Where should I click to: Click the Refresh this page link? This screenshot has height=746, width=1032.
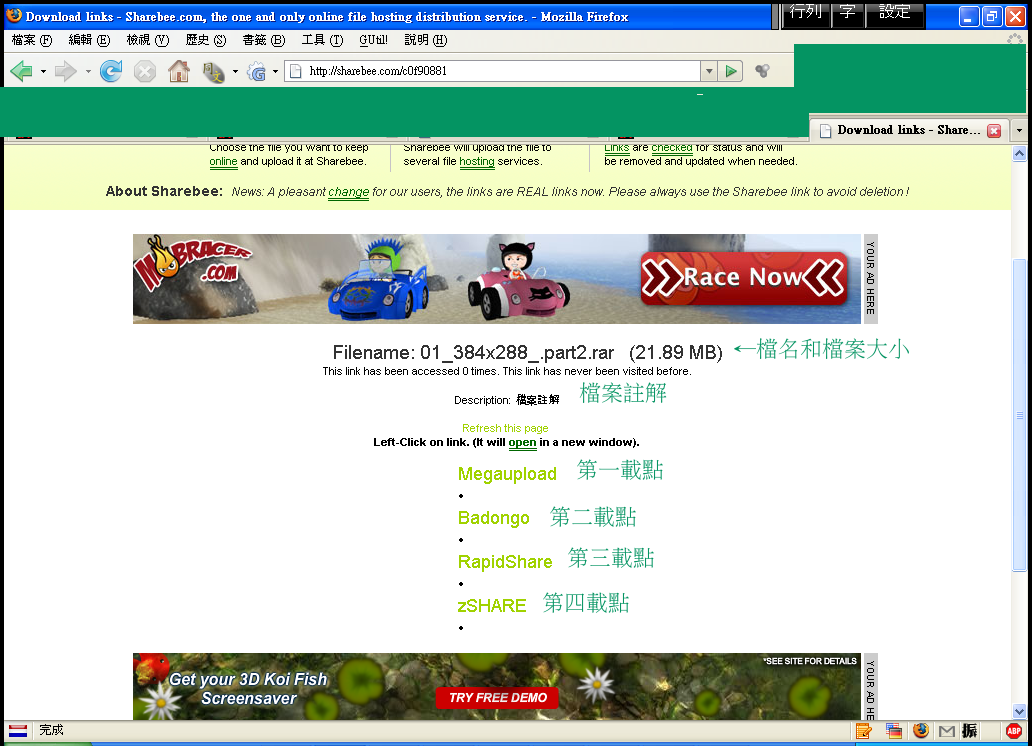click(x=505, y=428)
